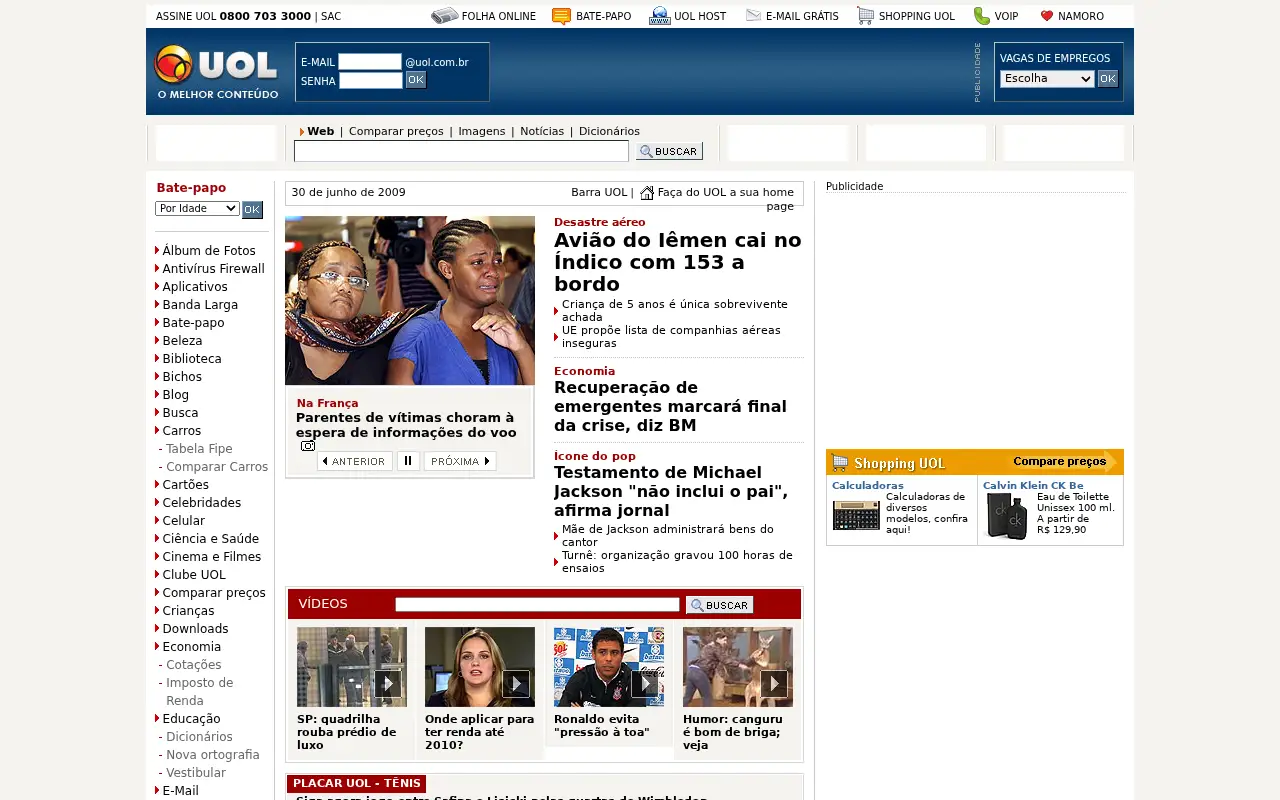The width and height of the screenshot is (1280, 800).
Task: Click the calculator product image
Action: pos(856,516)
